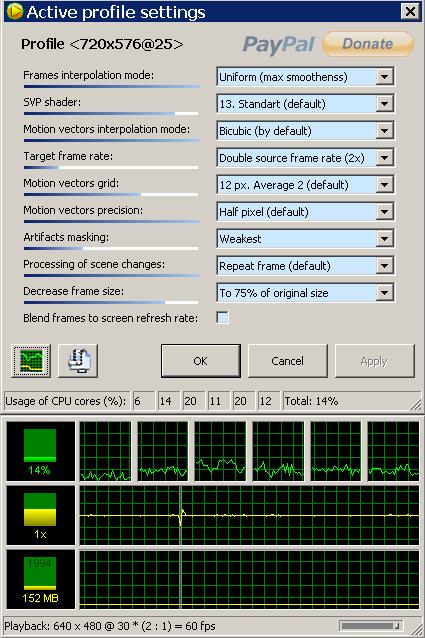Image resolution: width=425 pixels, height=638 pixels.
Task: Click the core usage value 14
Action: tap(169, 401)
